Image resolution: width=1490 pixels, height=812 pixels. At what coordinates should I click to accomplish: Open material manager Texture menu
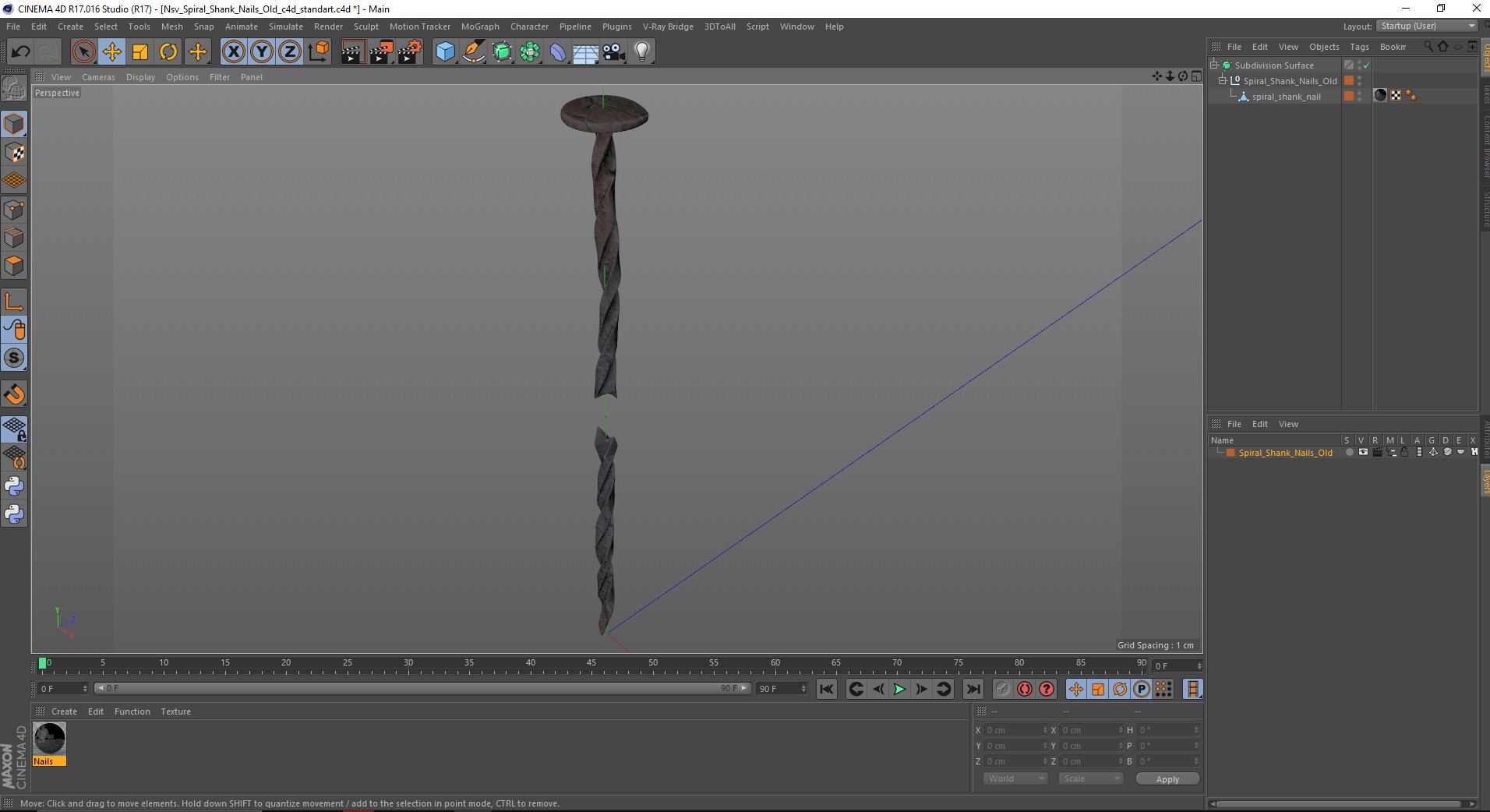[x=175, y=711]
